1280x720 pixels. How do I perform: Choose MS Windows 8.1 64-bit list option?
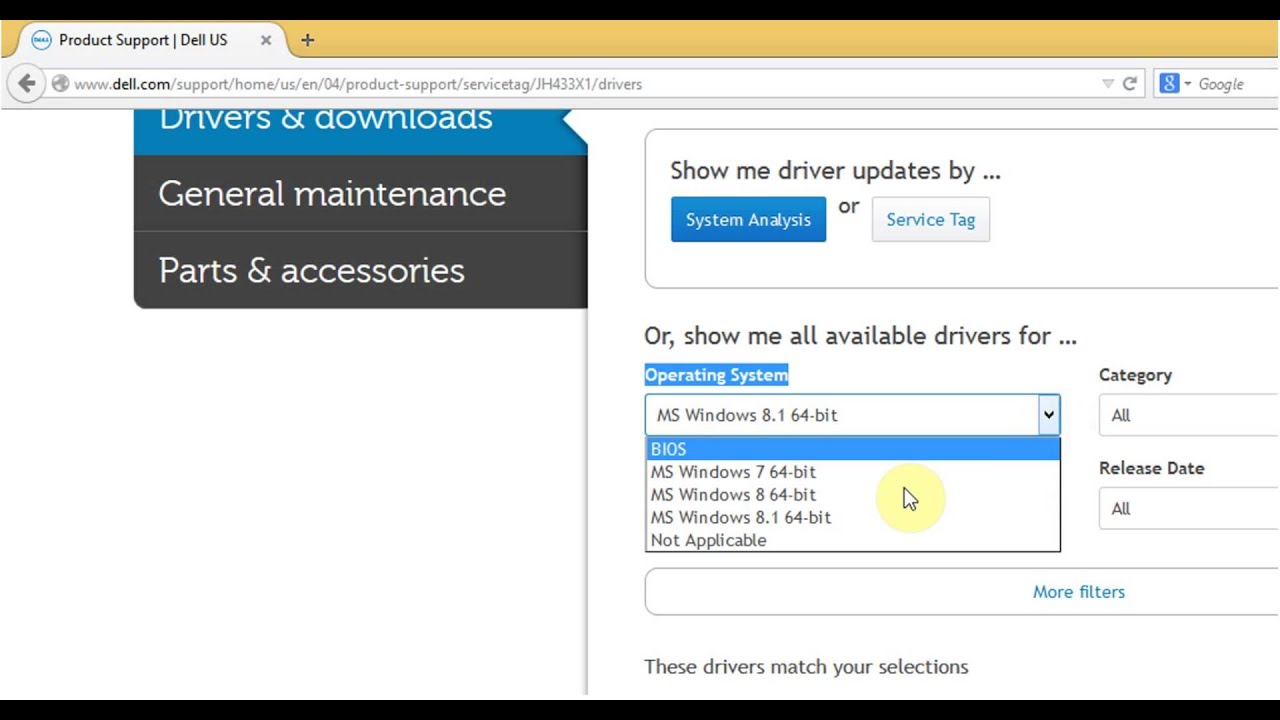(x=853, y=518)
